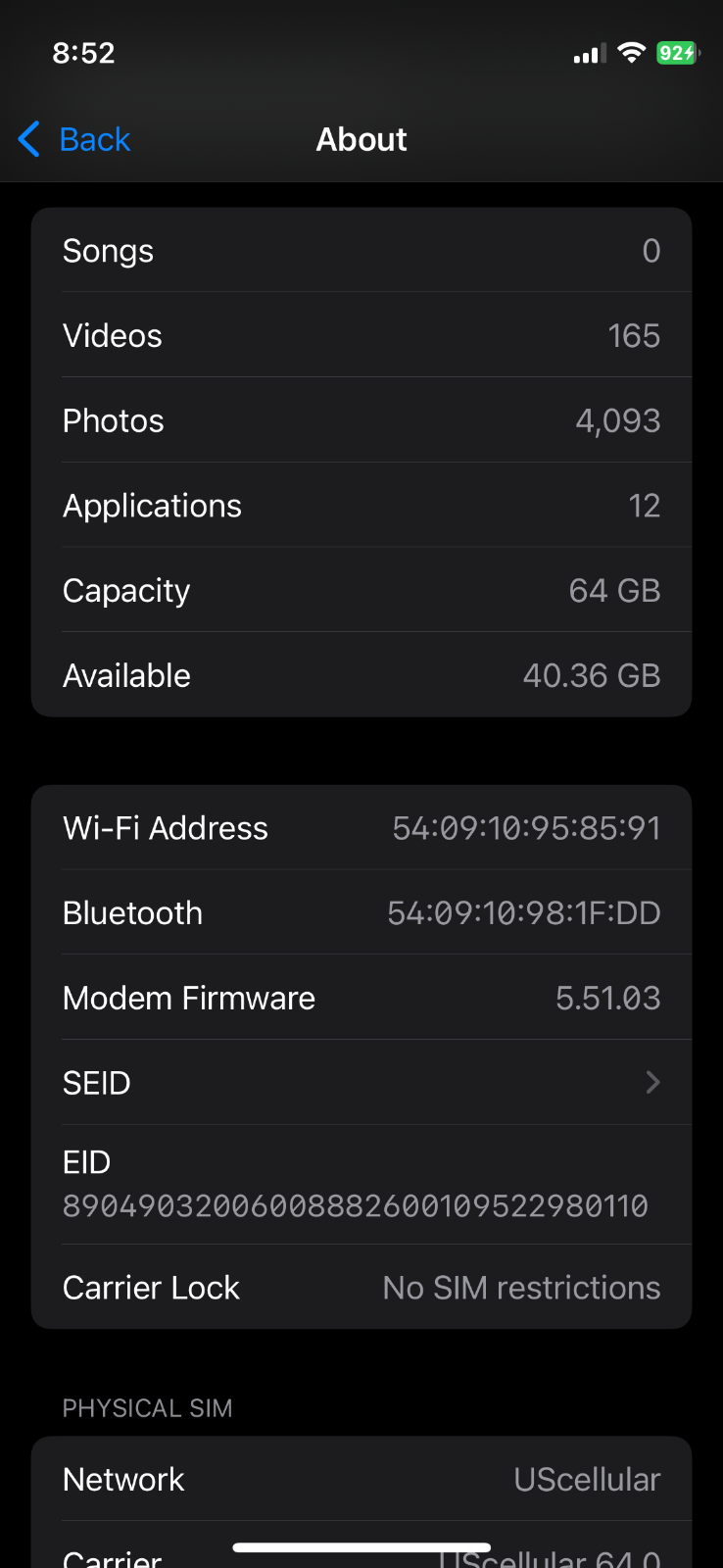Screen dimensions: 723x1568
Task: Tap the cellular signal bars icon
Action: coord(590,54)
